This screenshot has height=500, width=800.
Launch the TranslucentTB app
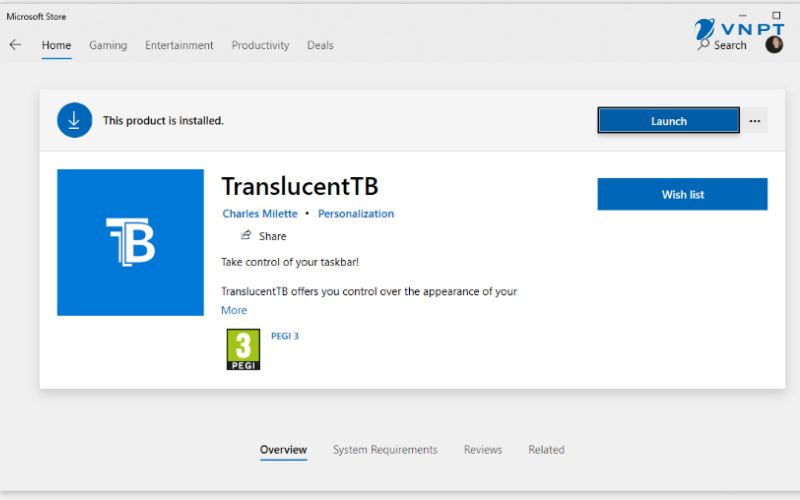click(x=668, y=121)
